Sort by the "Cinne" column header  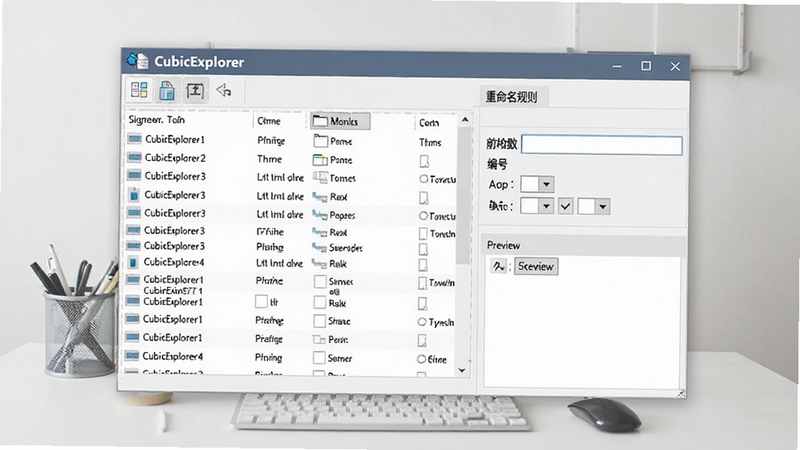(x=269, y=121)
